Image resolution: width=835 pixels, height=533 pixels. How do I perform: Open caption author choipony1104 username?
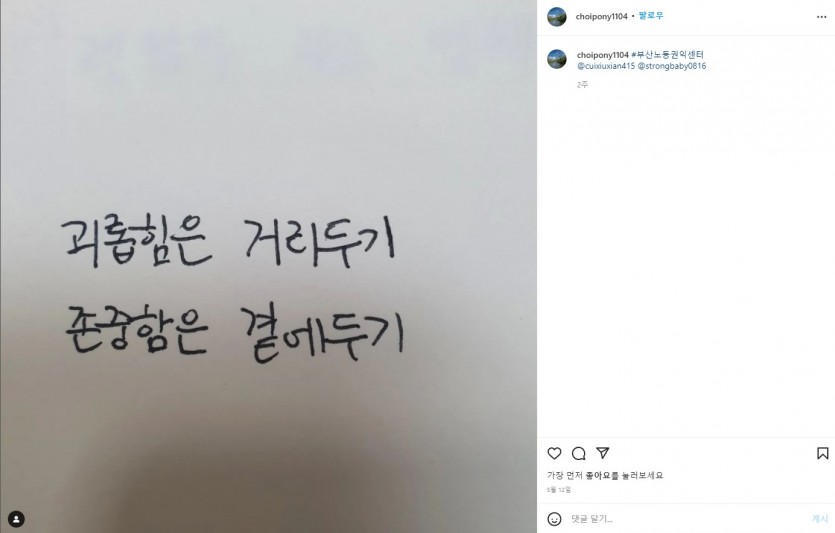pyautogui.click(x=602, y=55)
